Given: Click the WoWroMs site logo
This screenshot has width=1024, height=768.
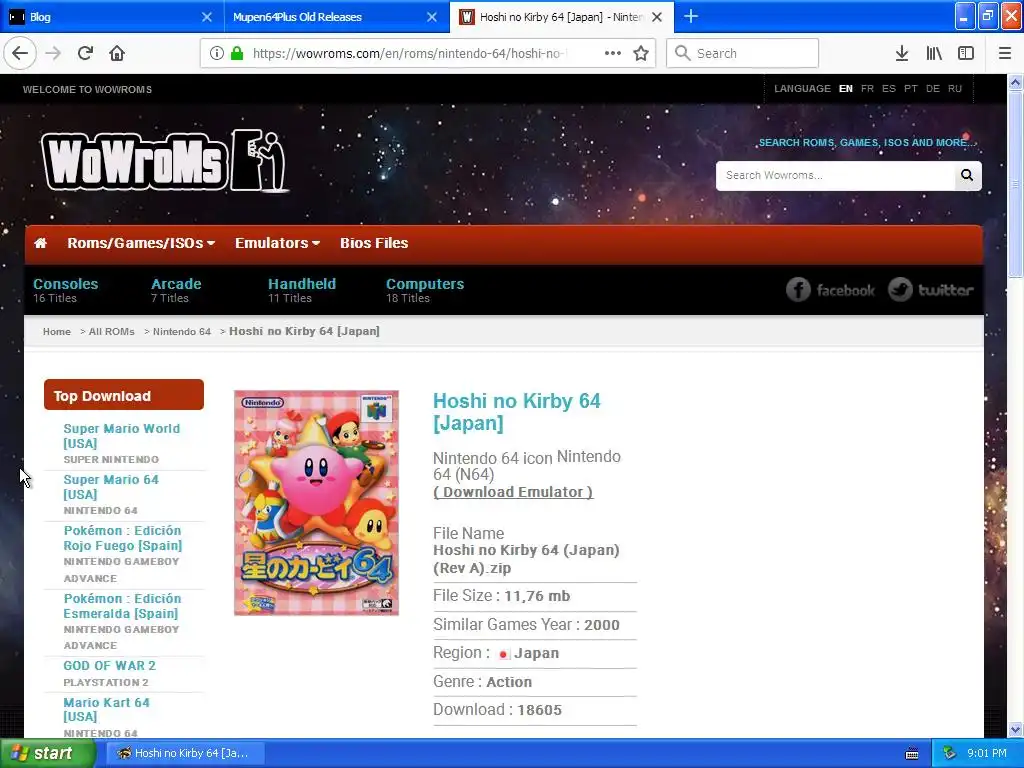Looking at the screenshot, I should point(165,161).
